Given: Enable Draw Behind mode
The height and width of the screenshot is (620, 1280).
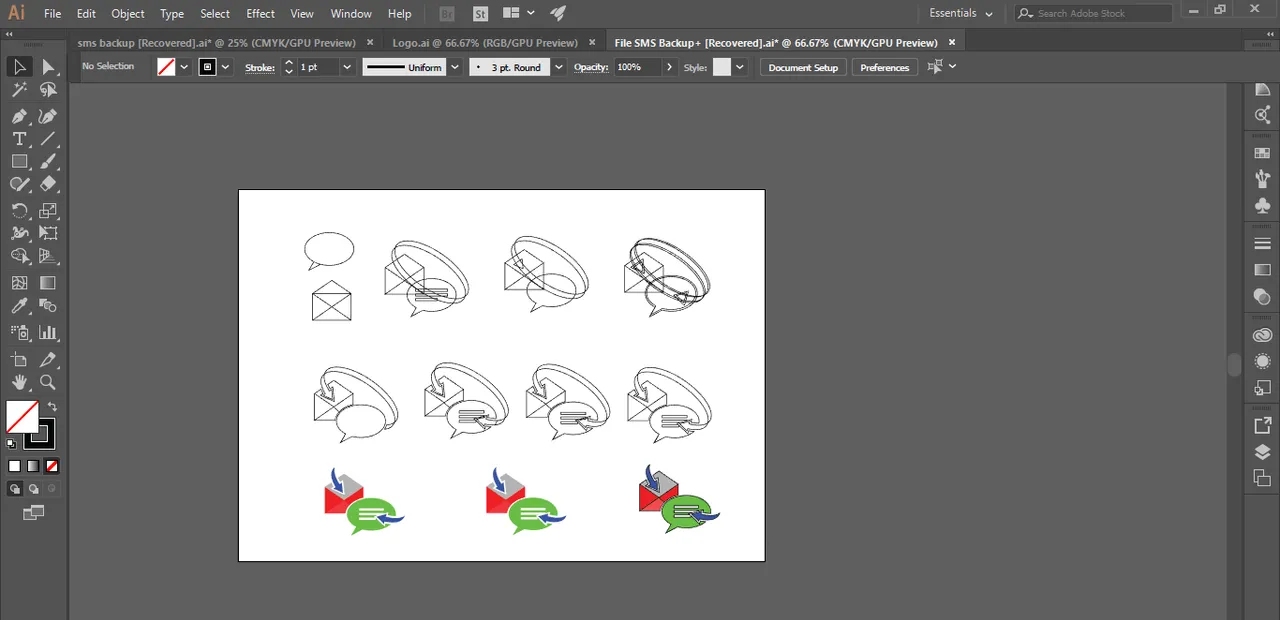Looking at the screenshot, I should pos(33,489).
